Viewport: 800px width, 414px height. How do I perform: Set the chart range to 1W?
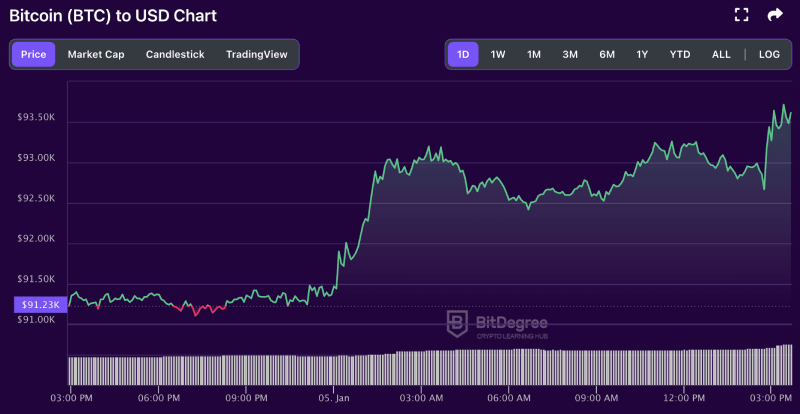pyautogui.click(x=497, y=55)
